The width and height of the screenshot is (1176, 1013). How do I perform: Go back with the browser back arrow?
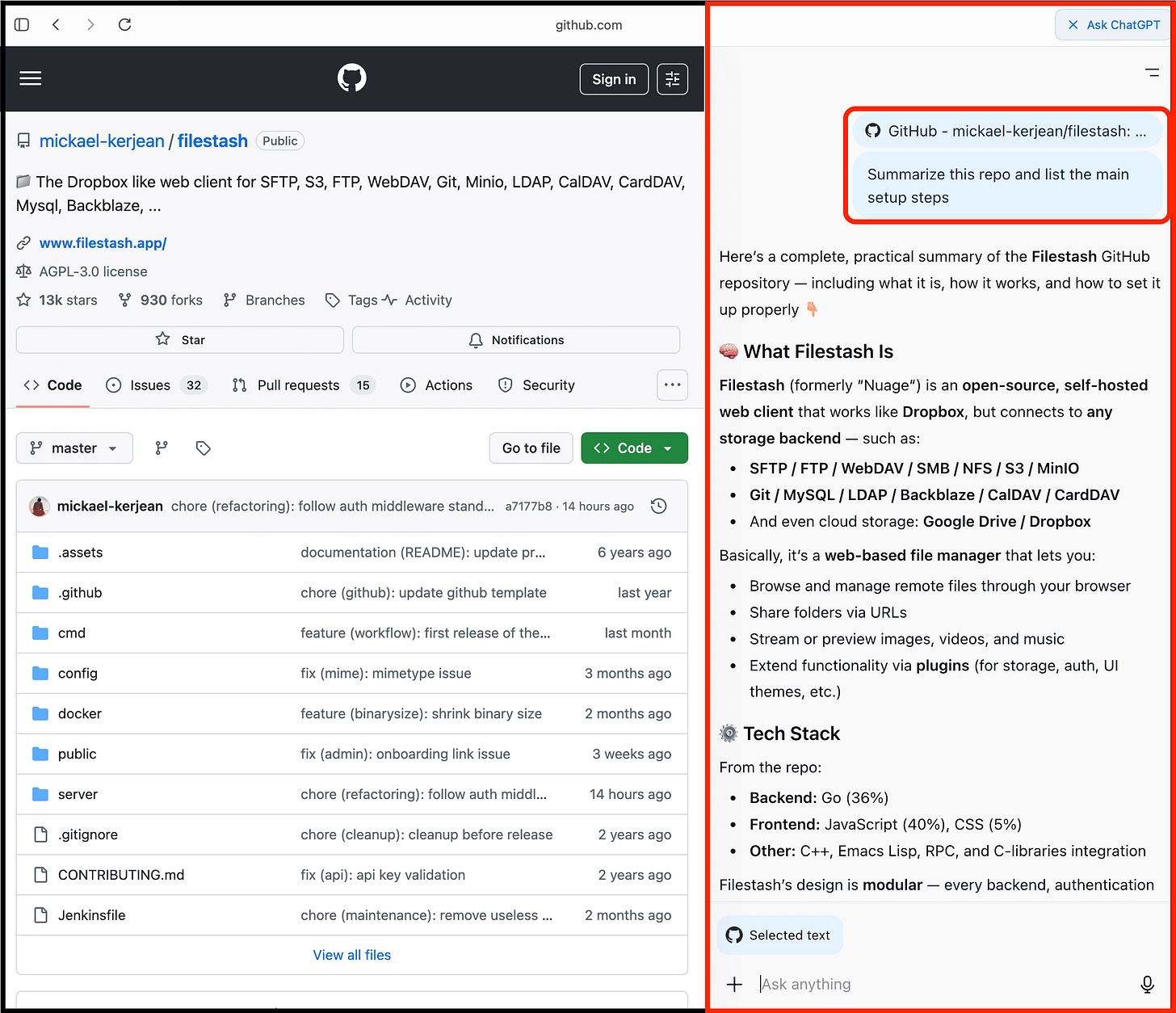(x=57, y=25)
